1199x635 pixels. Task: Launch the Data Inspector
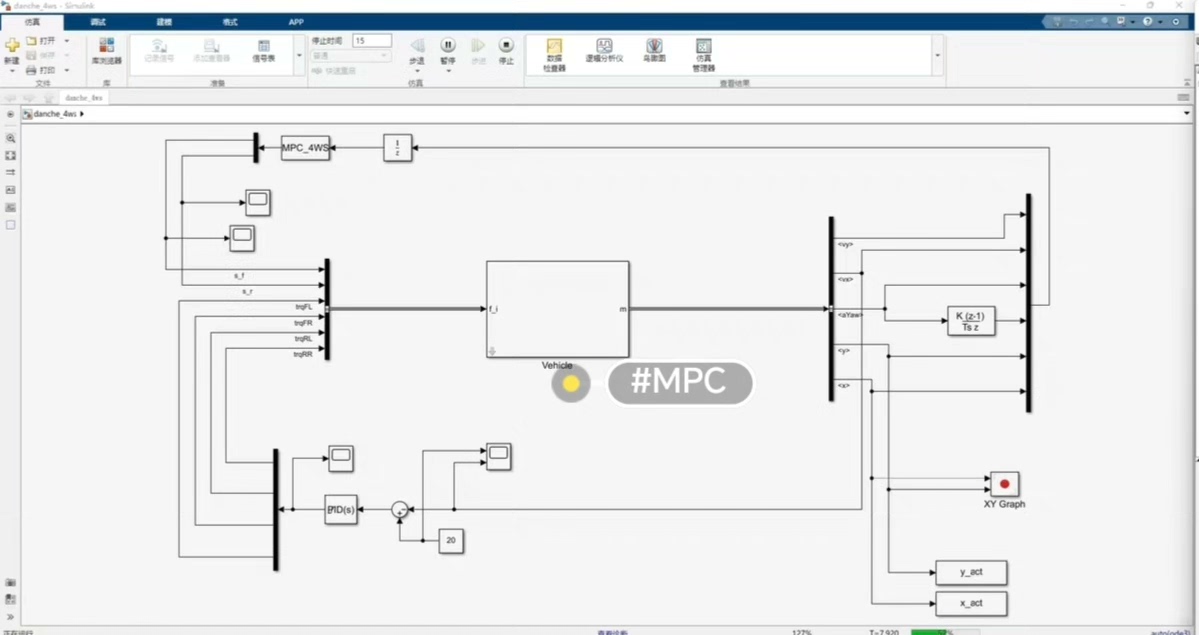click(553, 52)
